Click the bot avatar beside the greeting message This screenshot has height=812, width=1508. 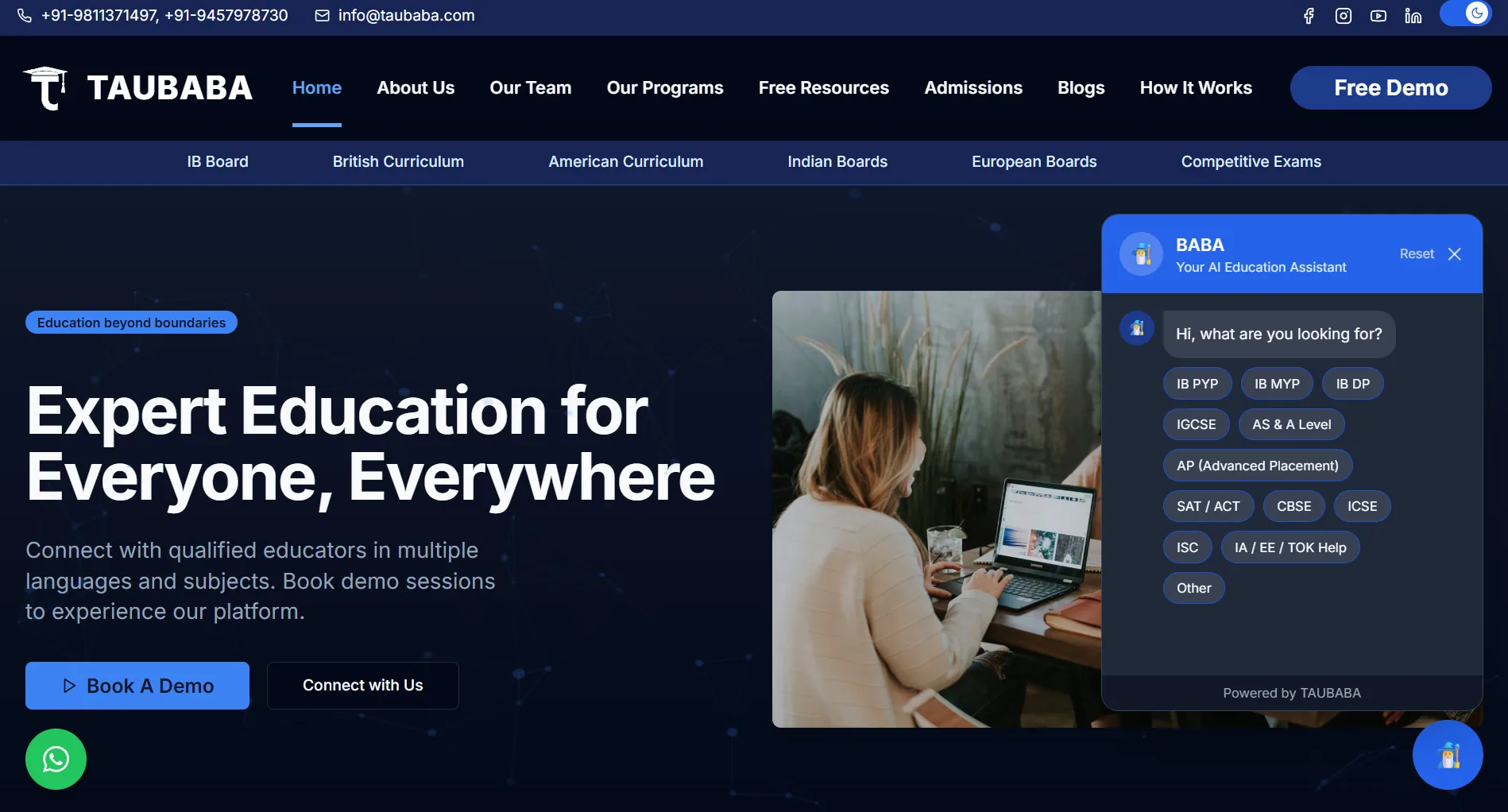pos(1137,328)
